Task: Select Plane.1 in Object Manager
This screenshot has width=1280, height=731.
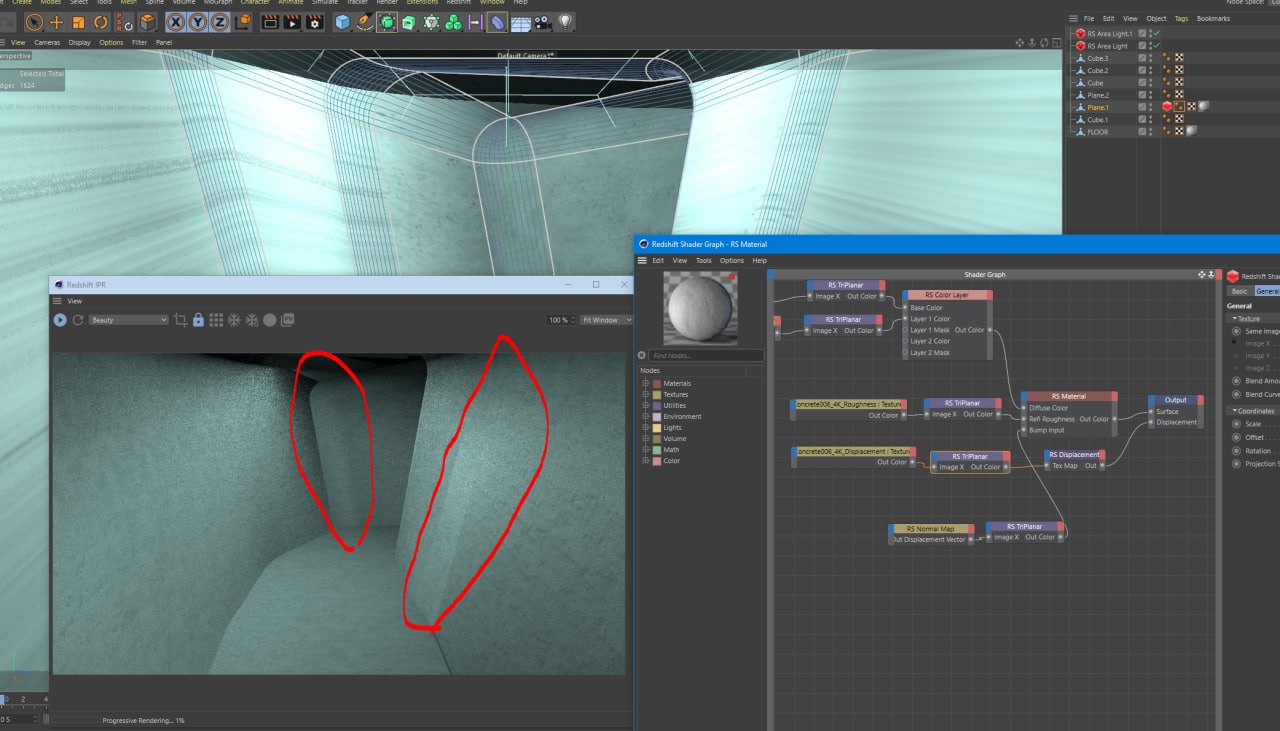Action: 1098,106
